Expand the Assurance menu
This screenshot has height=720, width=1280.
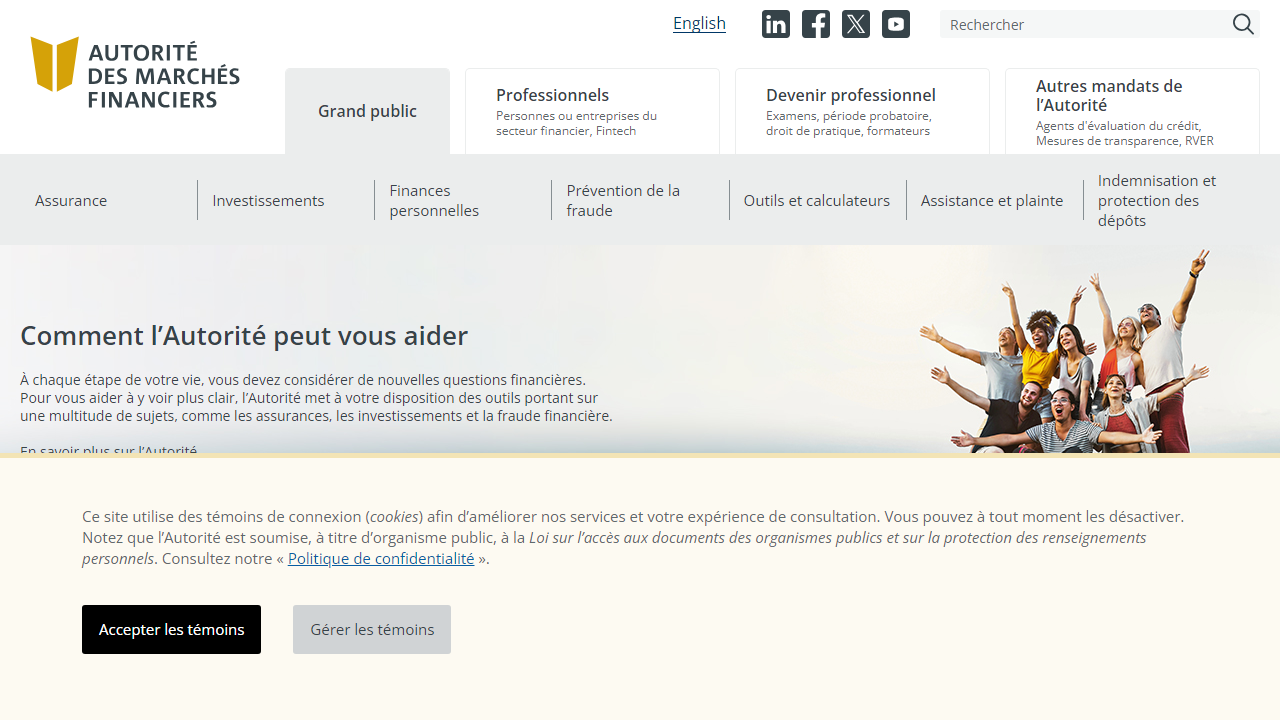coord(71,200)
